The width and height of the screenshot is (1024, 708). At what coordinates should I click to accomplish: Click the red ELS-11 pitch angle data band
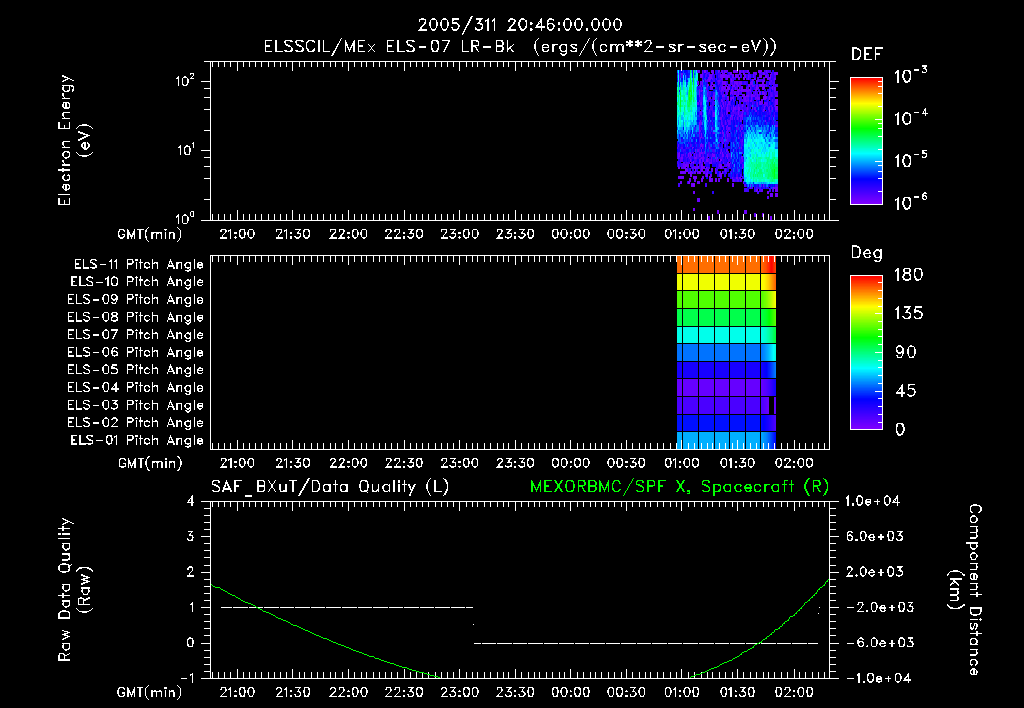tap(726, 265)
